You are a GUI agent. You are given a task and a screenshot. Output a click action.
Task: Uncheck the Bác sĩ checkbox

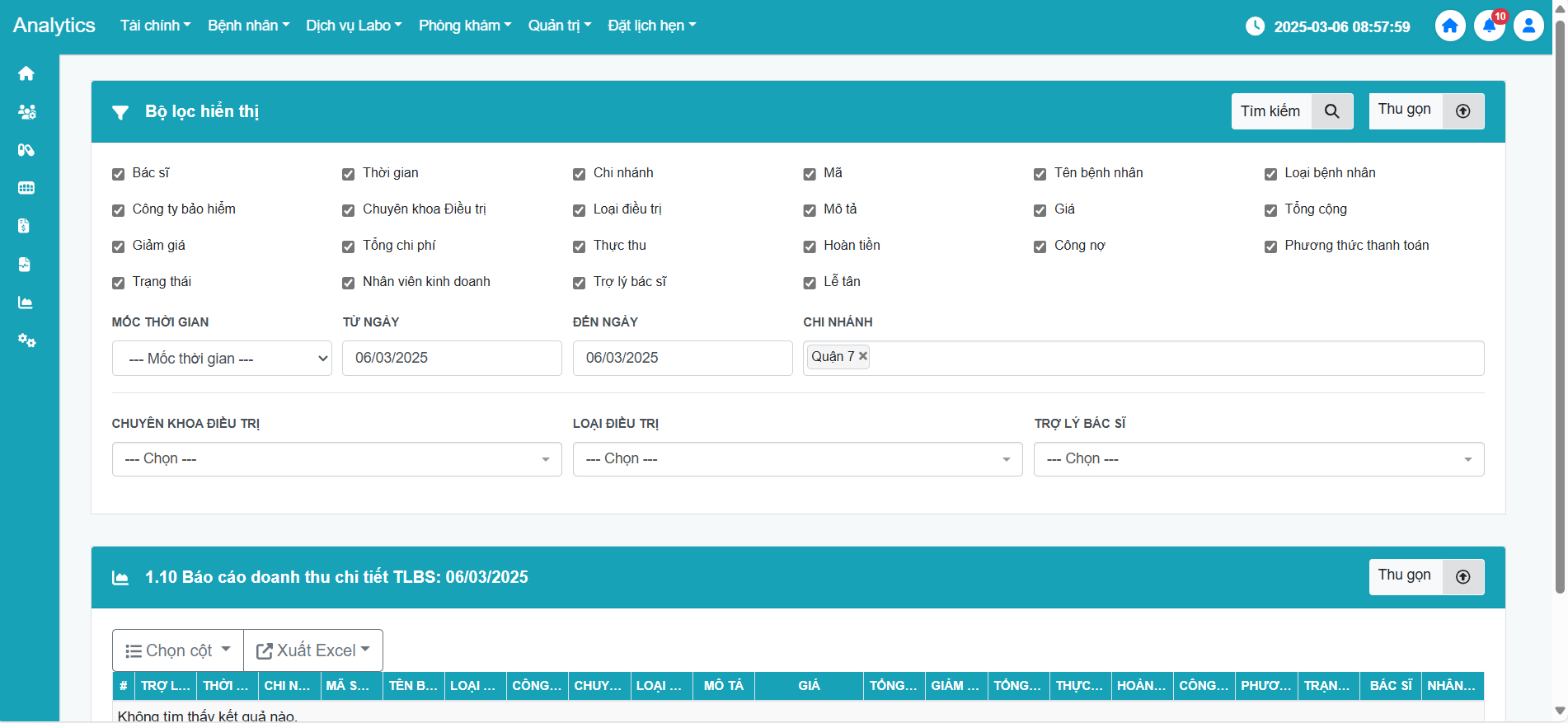pyautogui.click(x=118, y=174)
